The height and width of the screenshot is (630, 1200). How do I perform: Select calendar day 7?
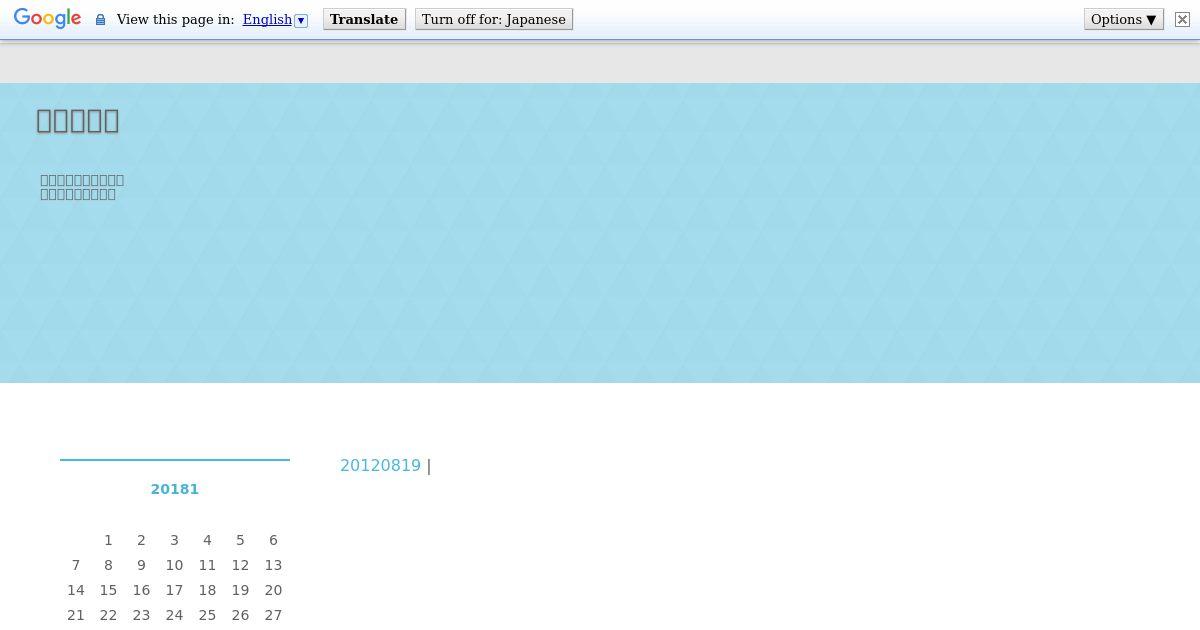click(x=75, y=565)
